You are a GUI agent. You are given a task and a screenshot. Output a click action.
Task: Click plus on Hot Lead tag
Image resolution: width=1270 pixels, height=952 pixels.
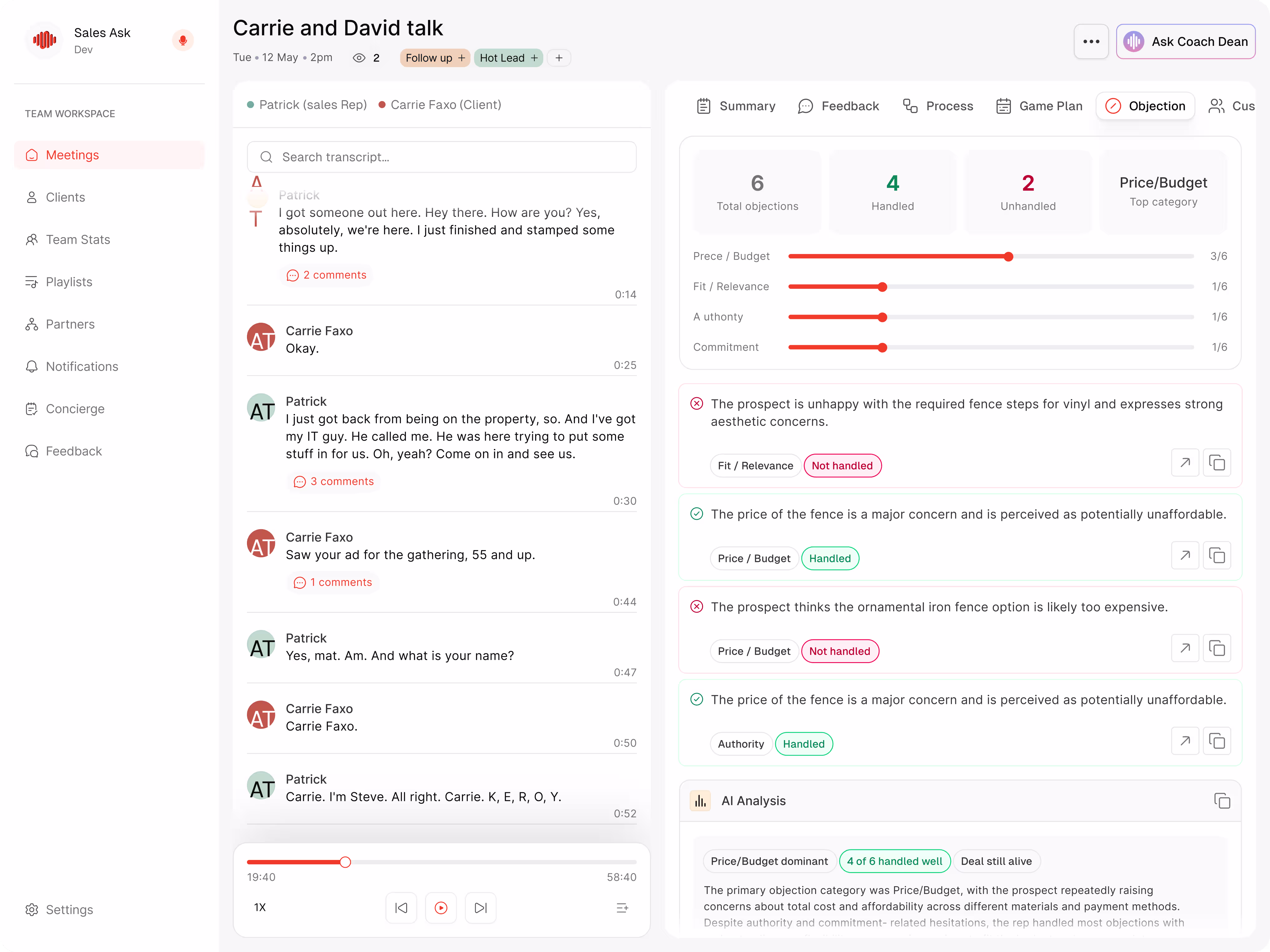(534, 58)
